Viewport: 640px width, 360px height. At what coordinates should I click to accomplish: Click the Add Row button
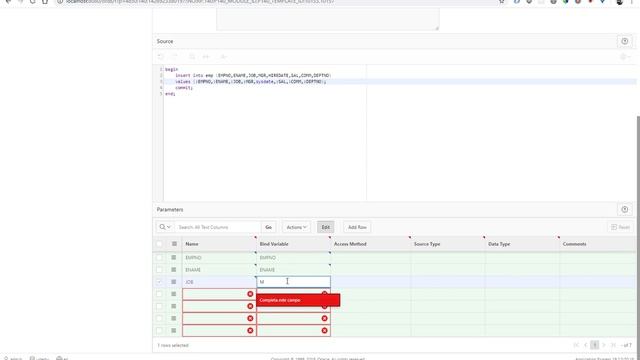tap(357, 227)
